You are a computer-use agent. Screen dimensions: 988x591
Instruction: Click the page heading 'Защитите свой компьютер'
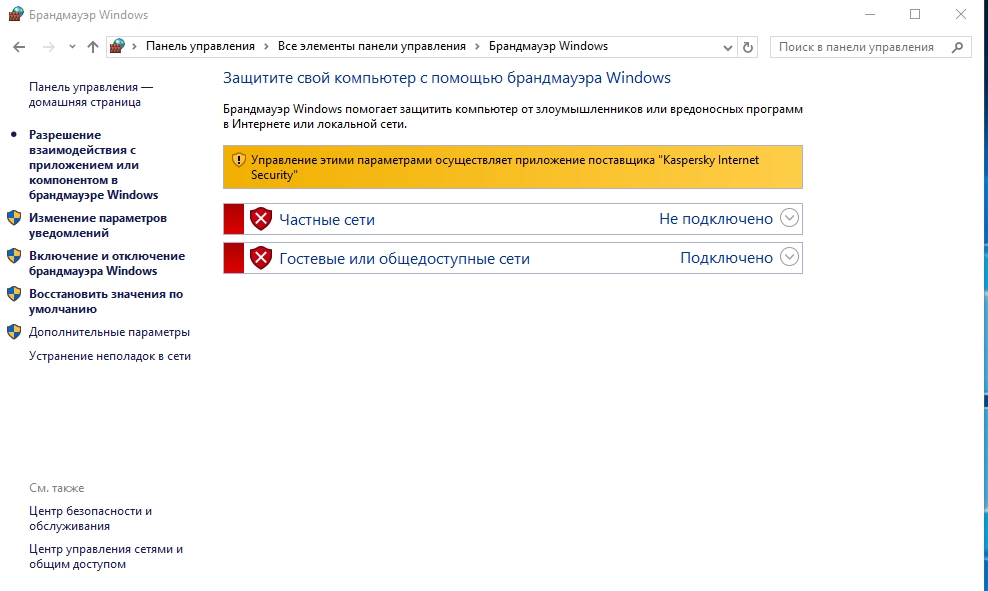pyautogui.click(x=447, y=77)
